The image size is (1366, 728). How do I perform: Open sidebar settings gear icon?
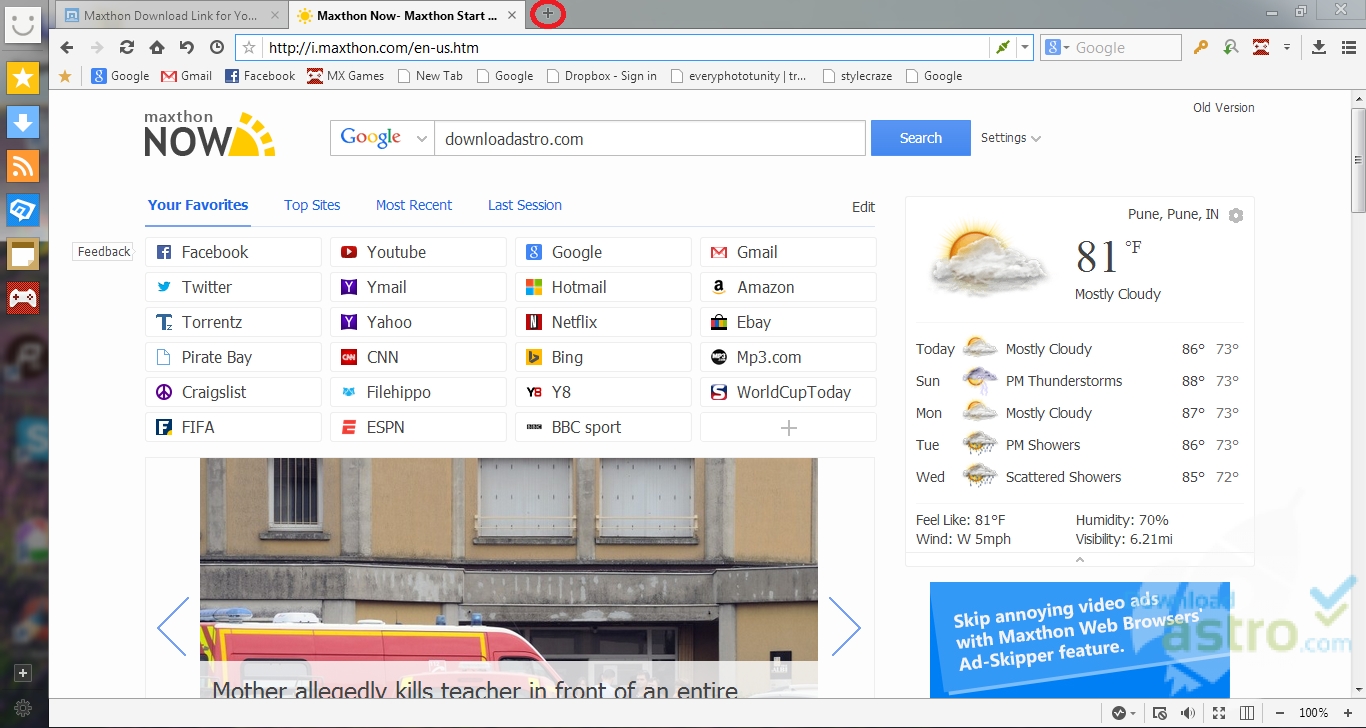[23, 708]
